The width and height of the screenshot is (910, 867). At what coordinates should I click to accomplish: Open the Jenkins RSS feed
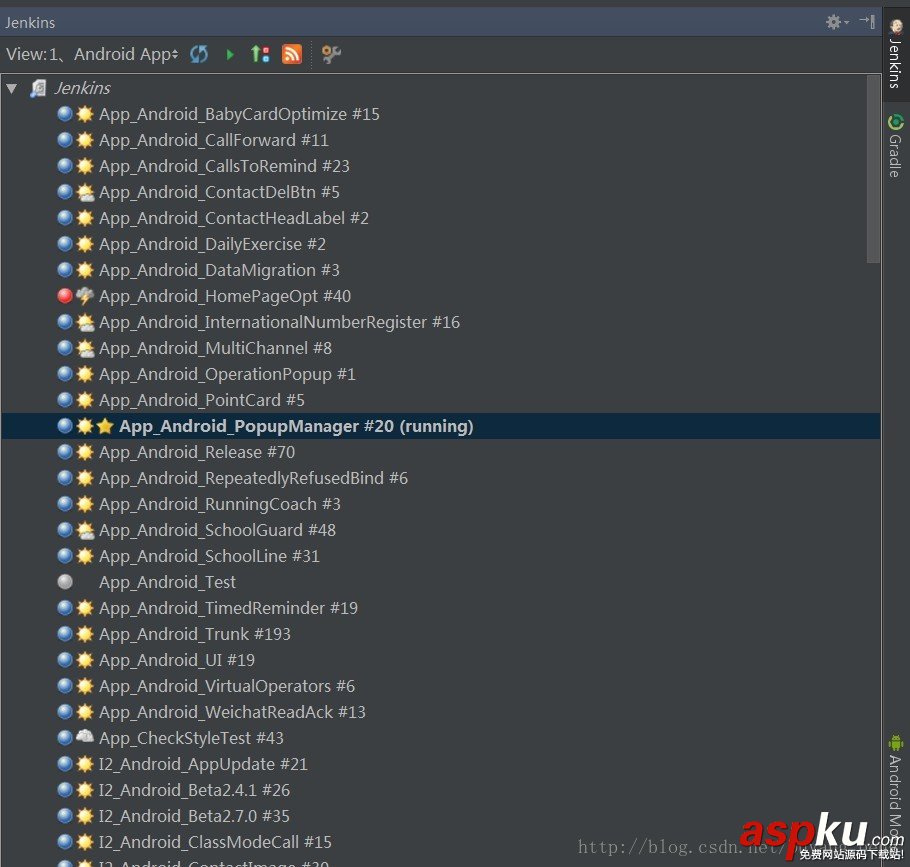pos(291,54)
